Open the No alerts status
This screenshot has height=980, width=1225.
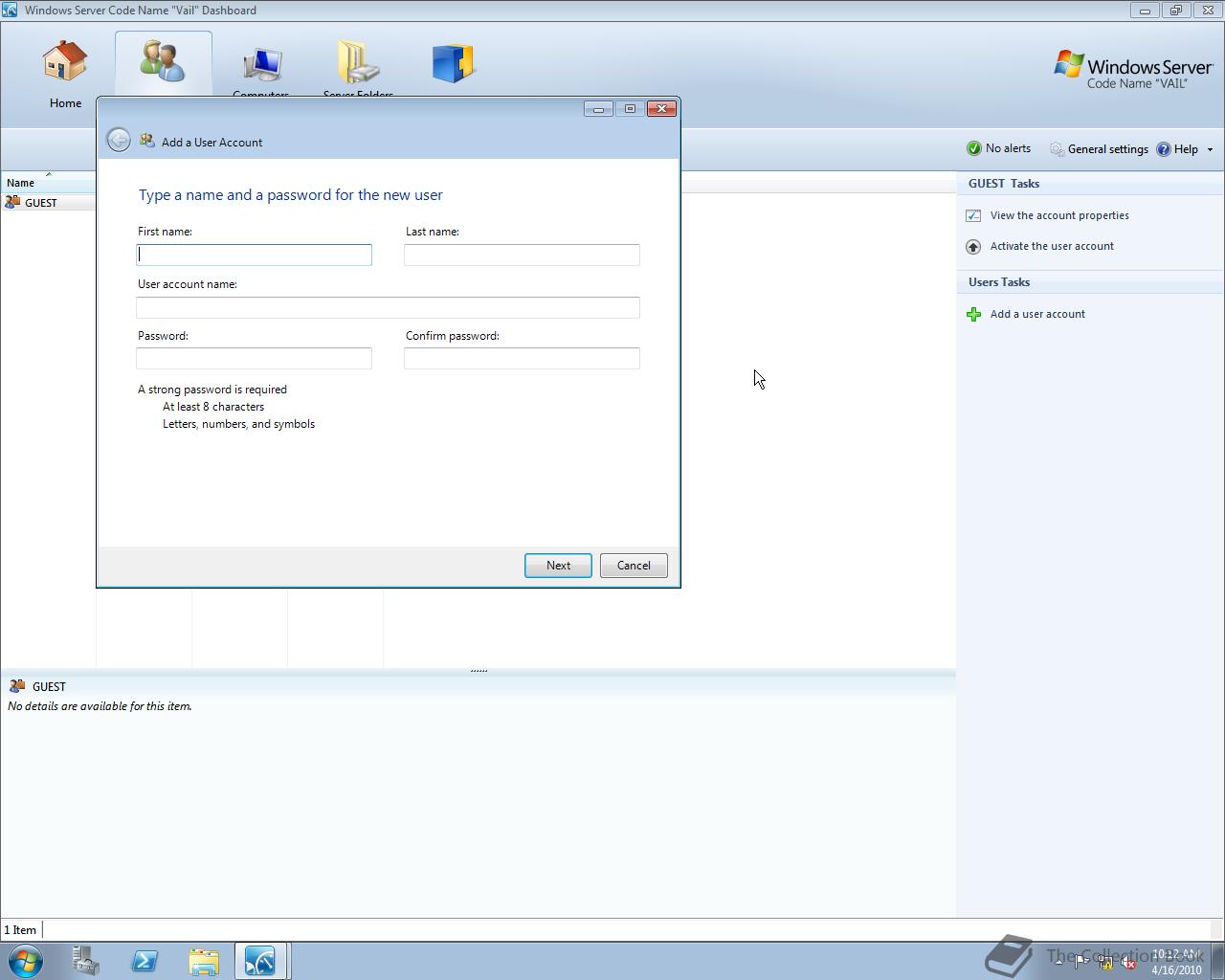coord(998,148)
